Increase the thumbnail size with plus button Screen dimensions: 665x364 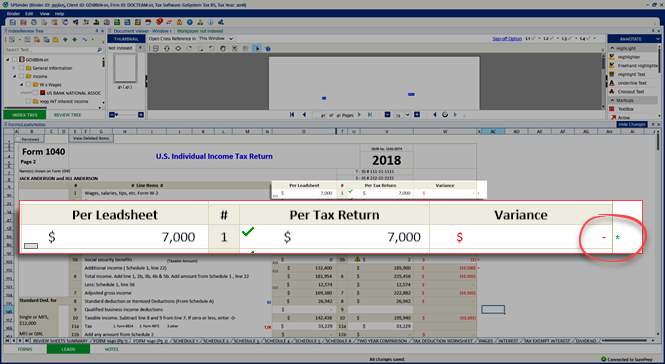click(141, 115)
